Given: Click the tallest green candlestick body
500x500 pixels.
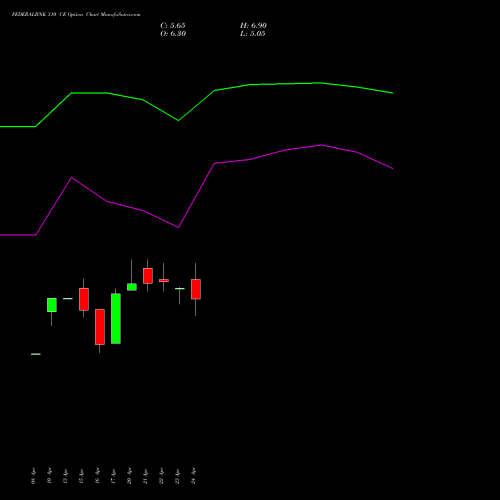Looking at the screenshot, I should click(x=116, y=318).
